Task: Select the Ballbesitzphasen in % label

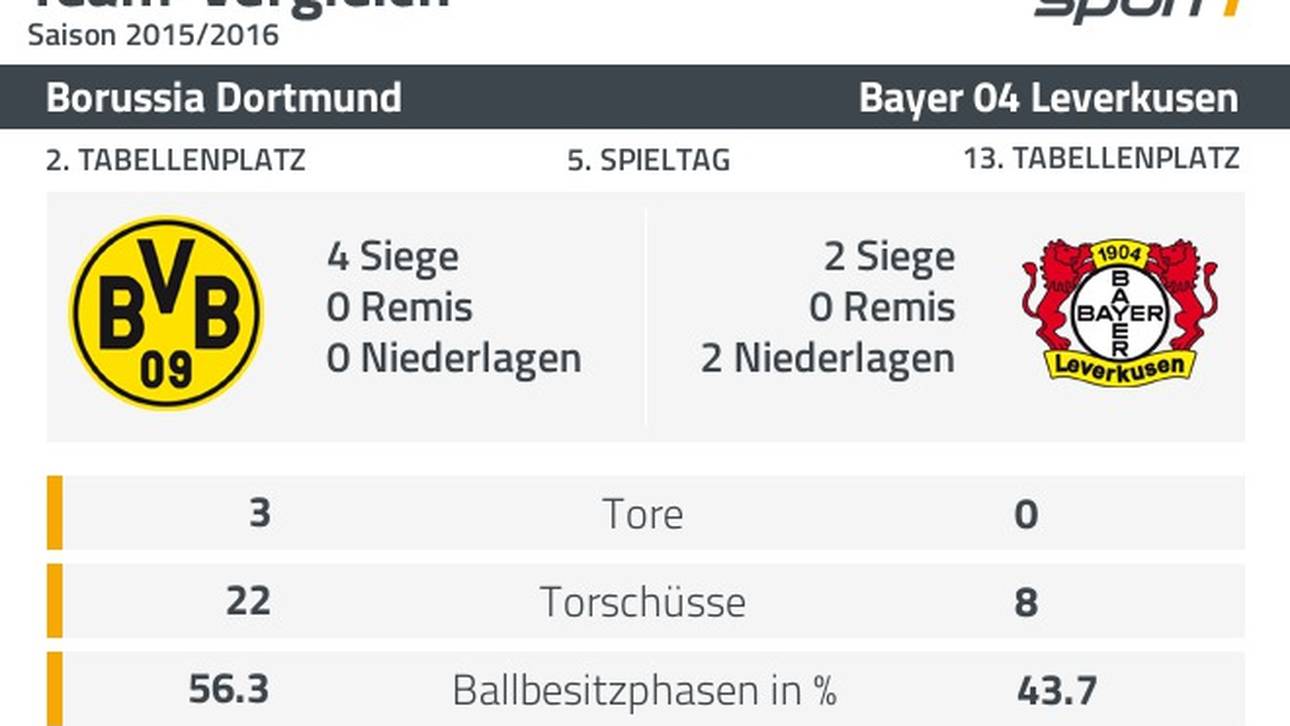Action: (644, 690)
